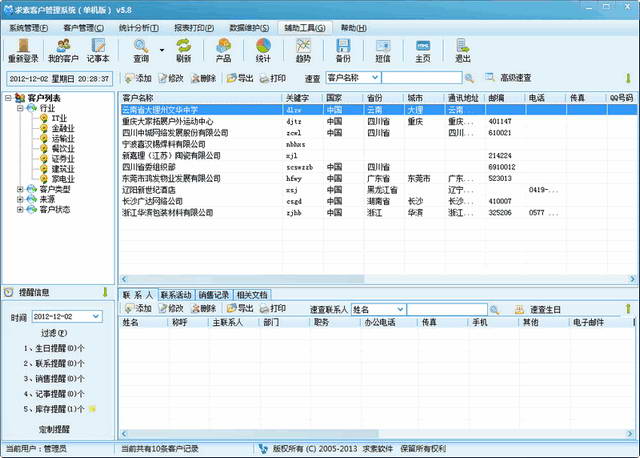The width and height of the screenshot is (640, 458).
Task: Click the 备份 backup icon
Action: point(343,50)
